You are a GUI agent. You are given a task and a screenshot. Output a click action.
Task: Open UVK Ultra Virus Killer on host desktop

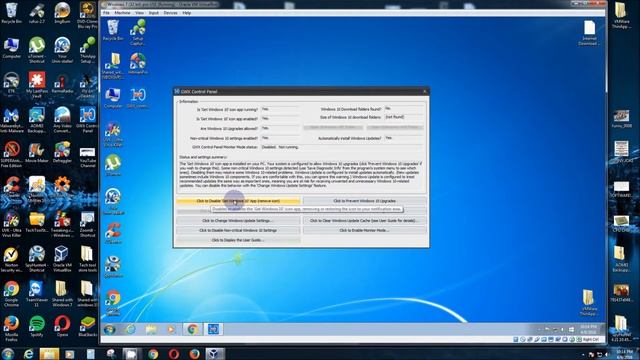[x=11, y=224]
